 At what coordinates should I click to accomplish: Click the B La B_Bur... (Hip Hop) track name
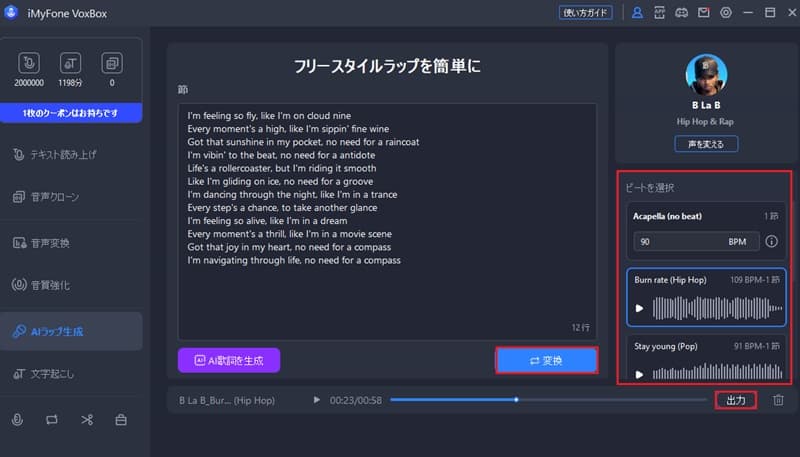tap(227, 400)
